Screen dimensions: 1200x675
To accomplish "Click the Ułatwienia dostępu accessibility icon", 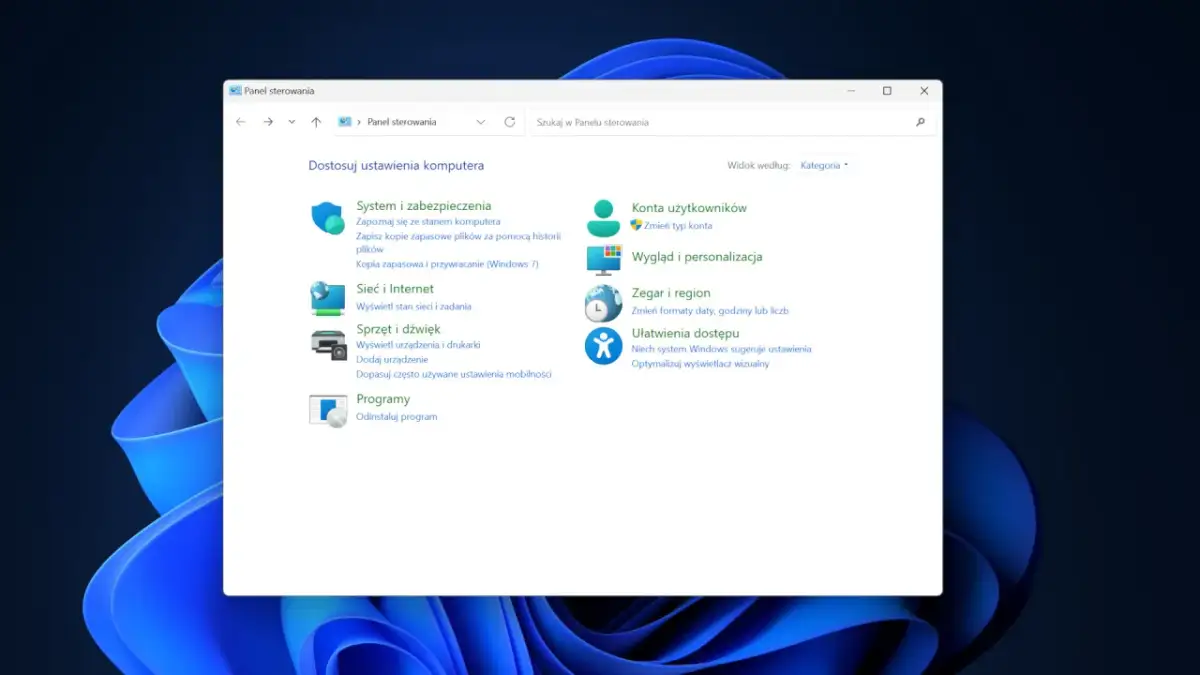I will point(603,346).
